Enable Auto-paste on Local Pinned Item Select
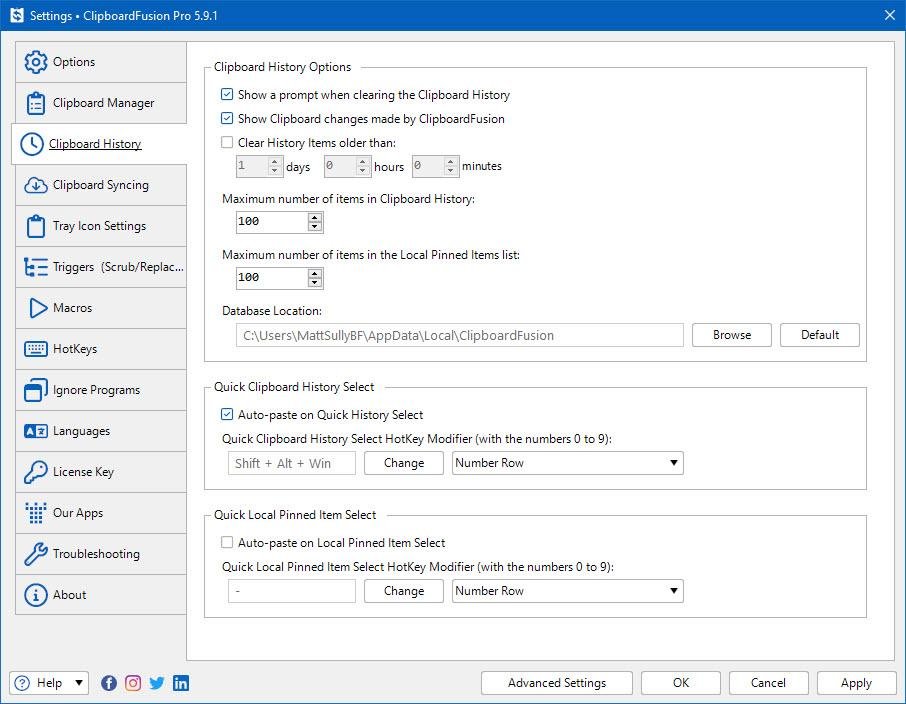Viewport: 906px width, 704px height. pyautogui.click(x=227, y=543)
